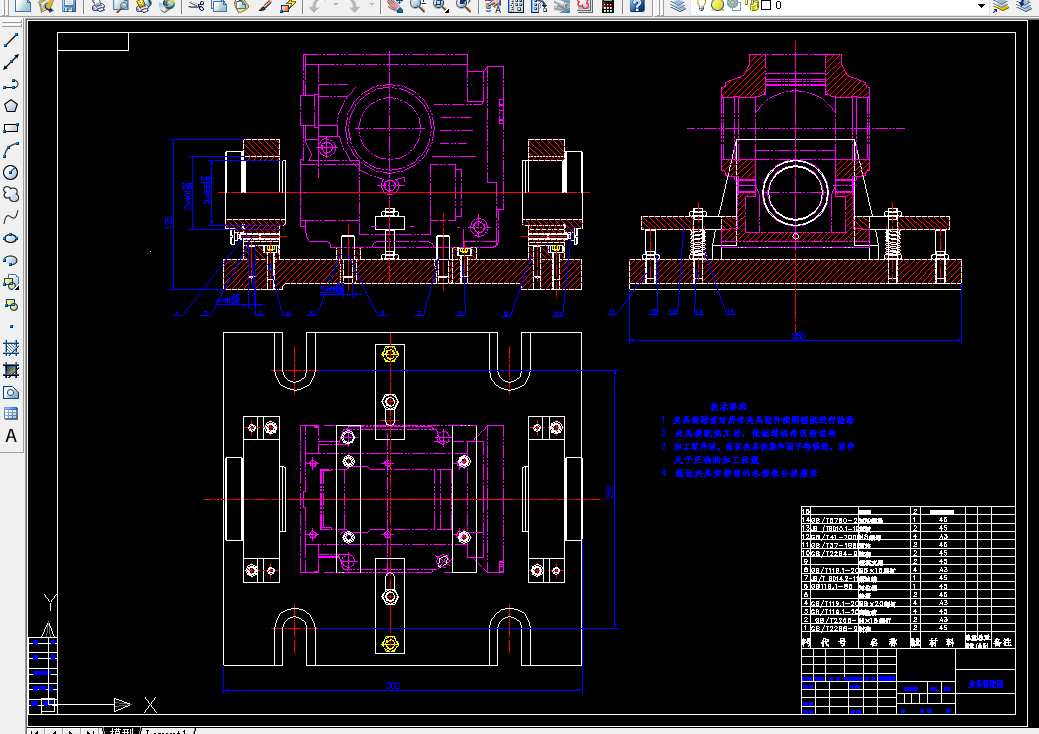Open Help with the question mark icon
The width and height of the screenshot is (1039, 734).
pyautogui.click(x=636, y=5)
